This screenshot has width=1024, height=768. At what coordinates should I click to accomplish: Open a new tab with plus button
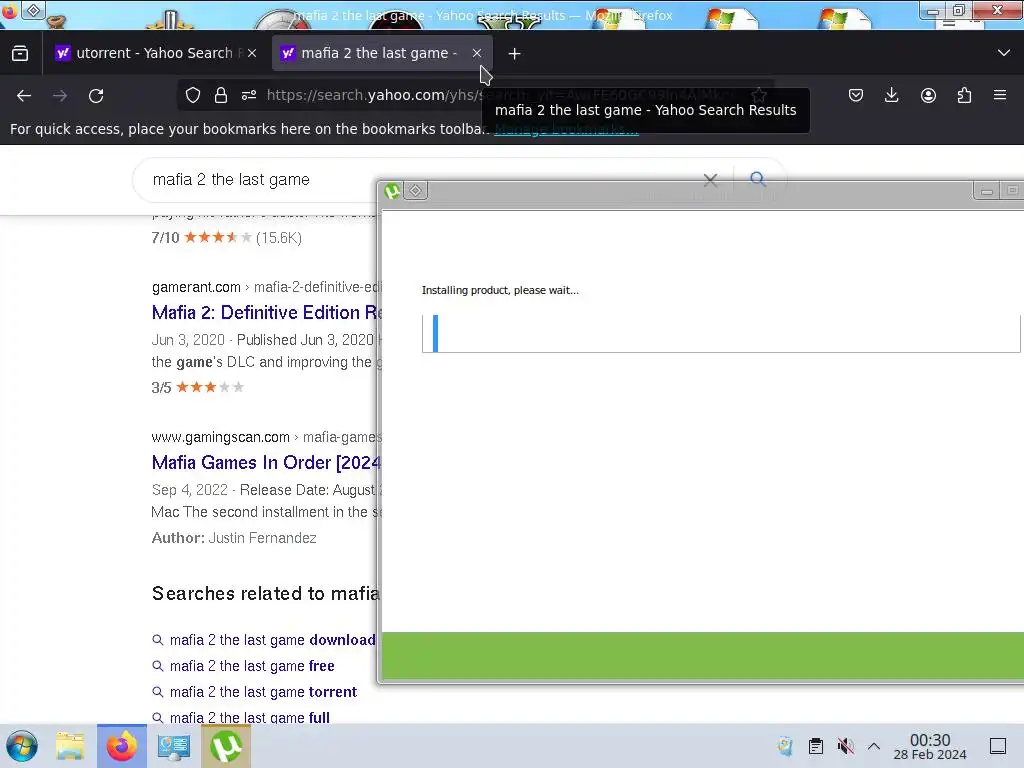pyautogui.click(x=515, y=54)
